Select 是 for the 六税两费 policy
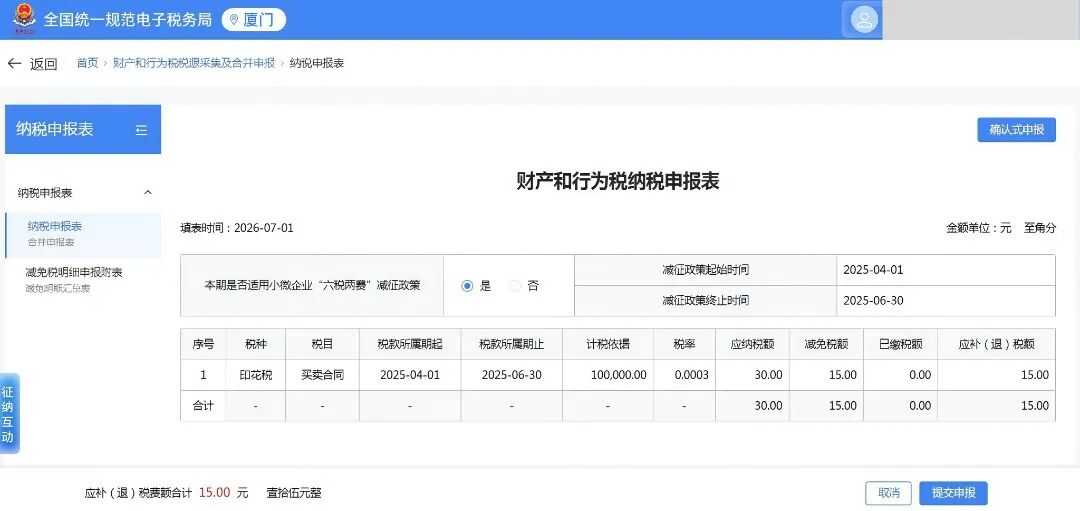 pos(468,286)
